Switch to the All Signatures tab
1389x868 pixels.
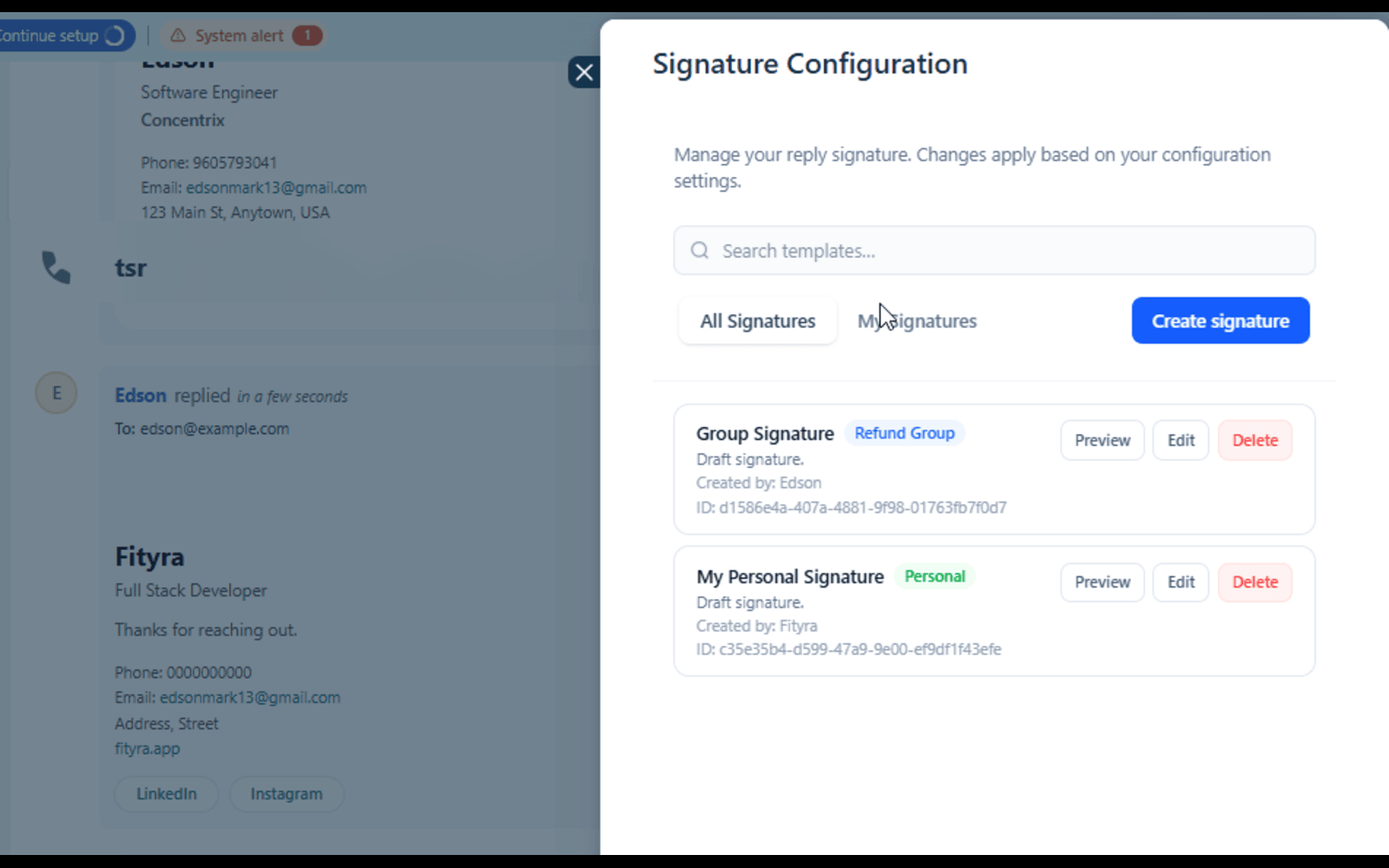(758, 321)
